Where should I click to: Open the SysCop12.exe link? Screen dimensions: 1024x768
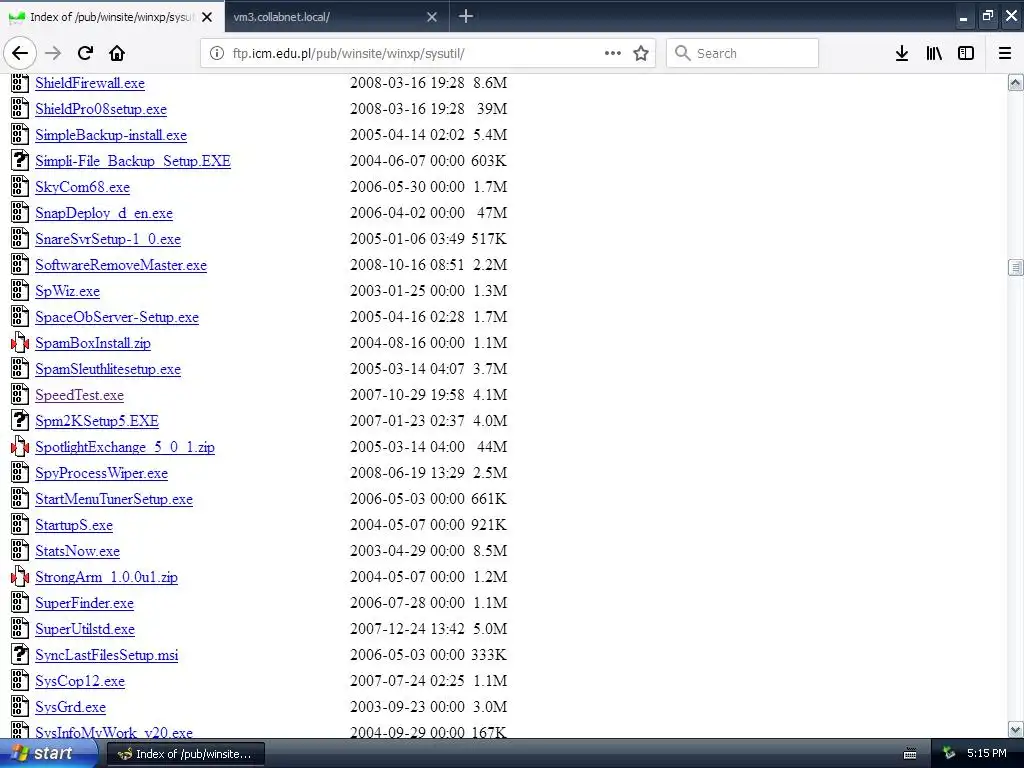coord(80,681)
